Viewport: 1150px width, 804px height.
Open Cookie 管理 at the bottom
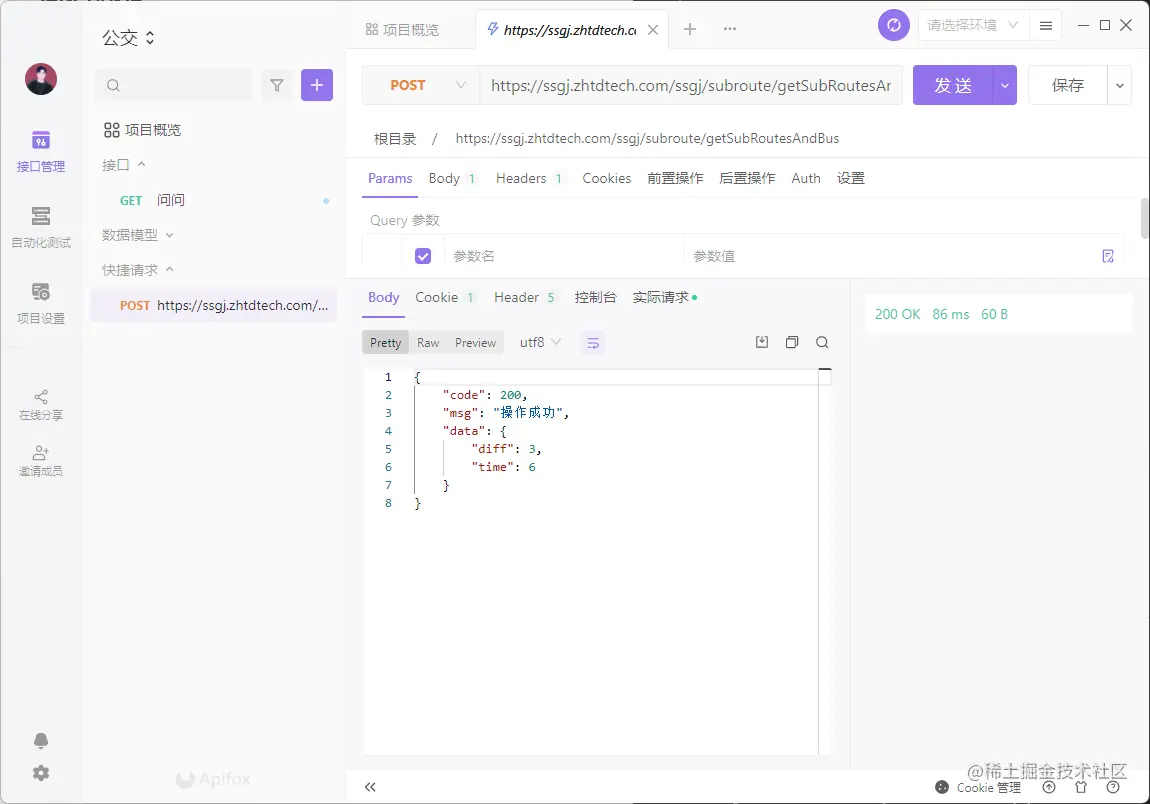click(978, 787)
